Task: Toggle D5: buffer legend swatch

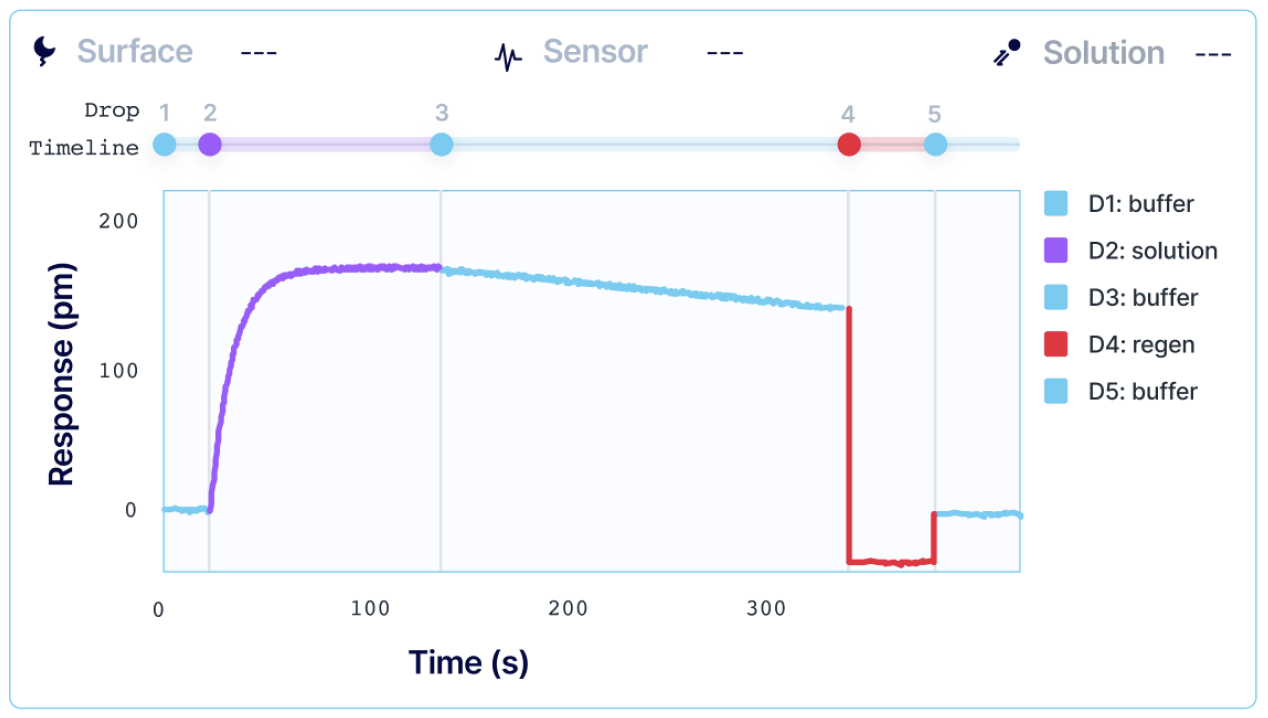Action: pyautogui.click(x=1055, y=392)
